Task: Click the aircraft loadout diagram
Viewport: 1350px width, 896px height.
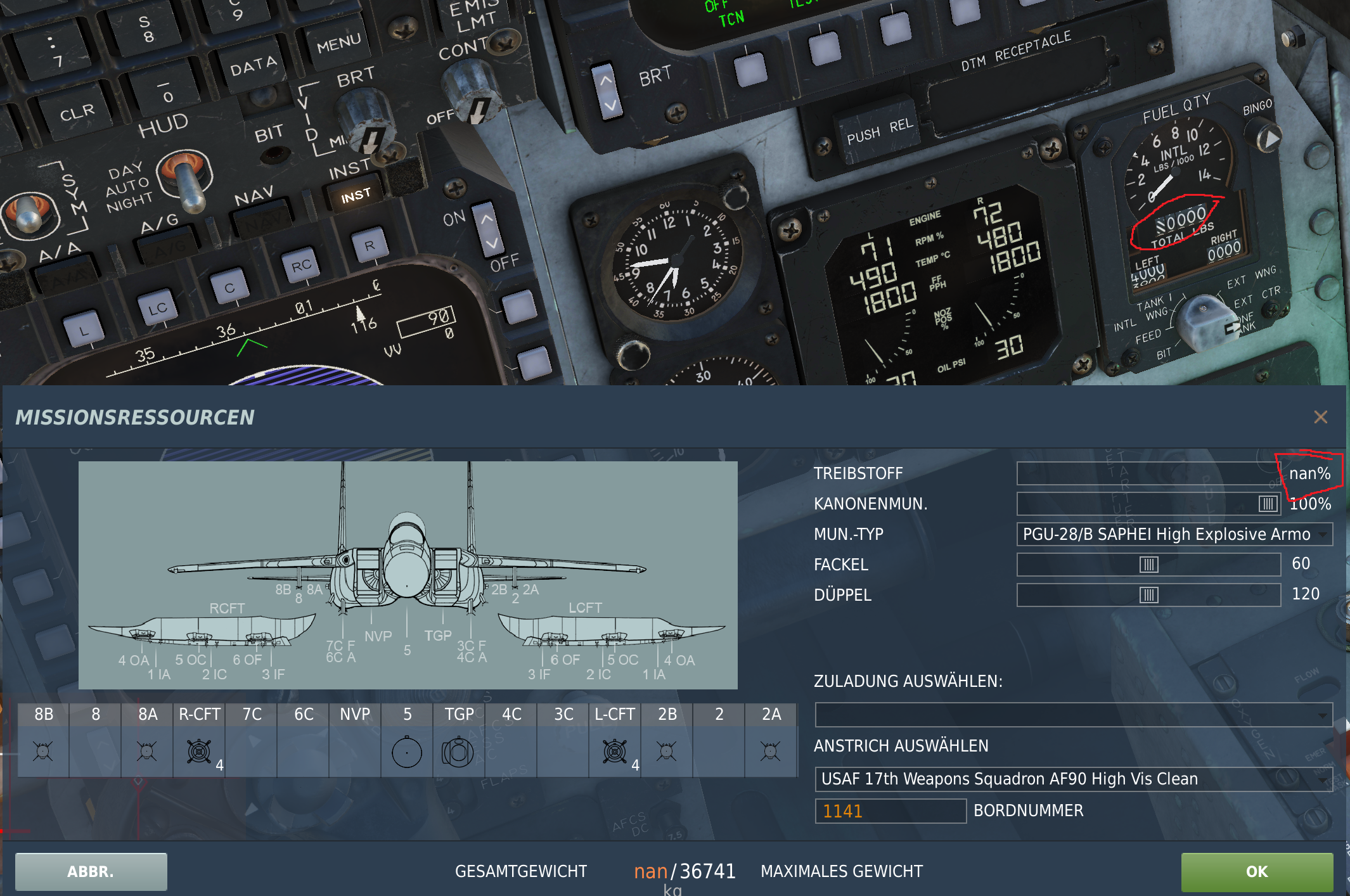Action: [x=408, y=575]
